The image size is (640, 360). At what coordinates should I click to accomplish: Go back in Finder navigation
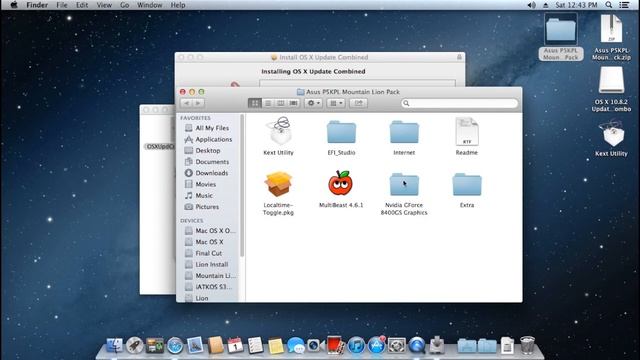tap(187, 103)
